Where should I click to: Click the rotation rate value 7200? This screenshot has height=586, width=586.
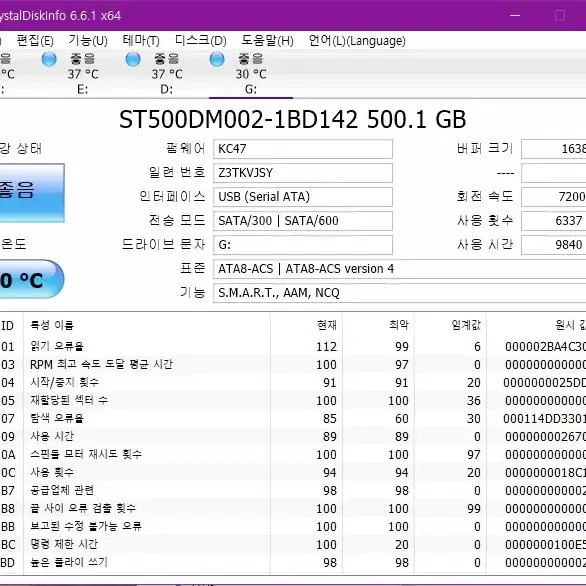(553, 197)
